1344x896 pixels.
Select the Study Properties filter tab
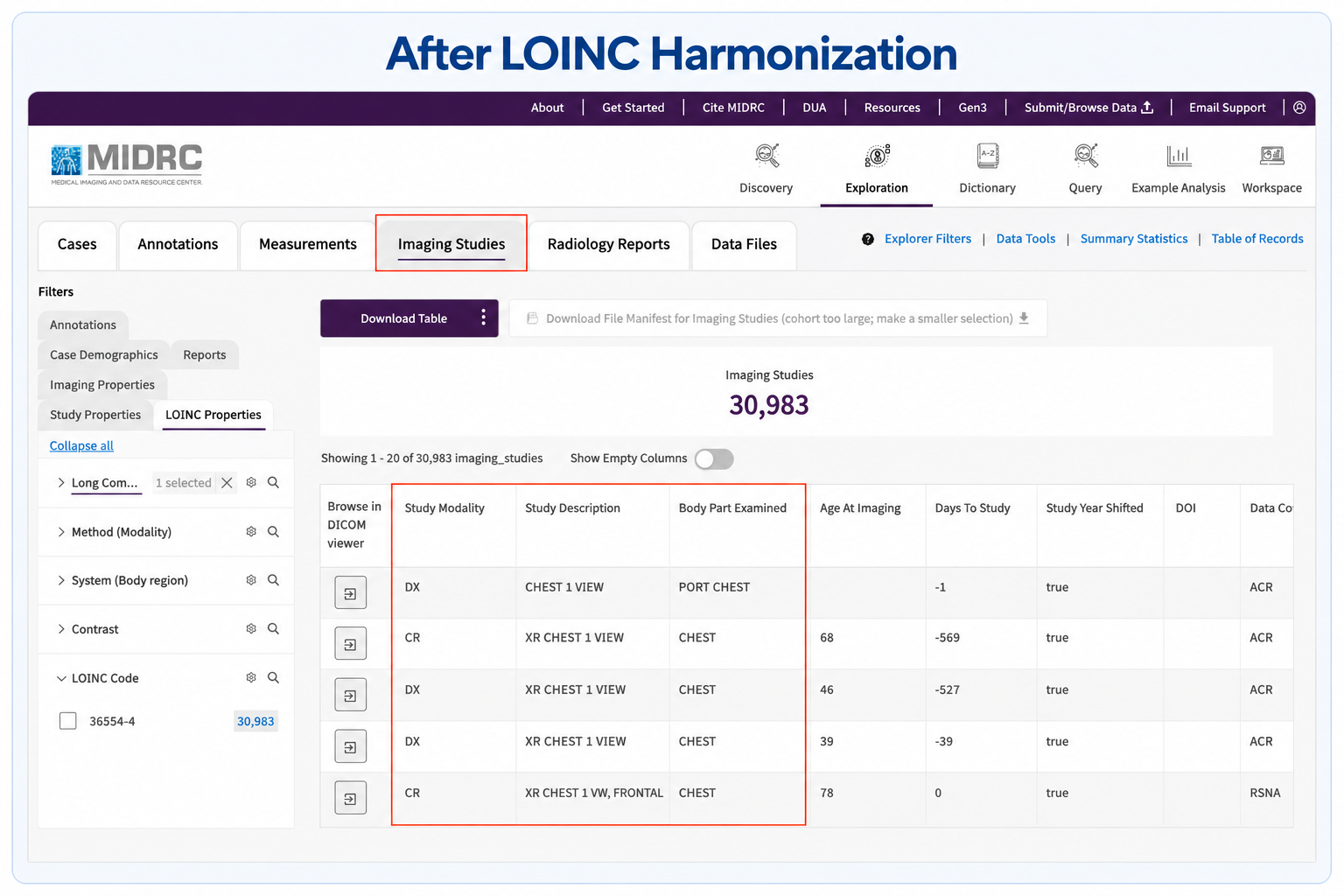pos(95,415)
